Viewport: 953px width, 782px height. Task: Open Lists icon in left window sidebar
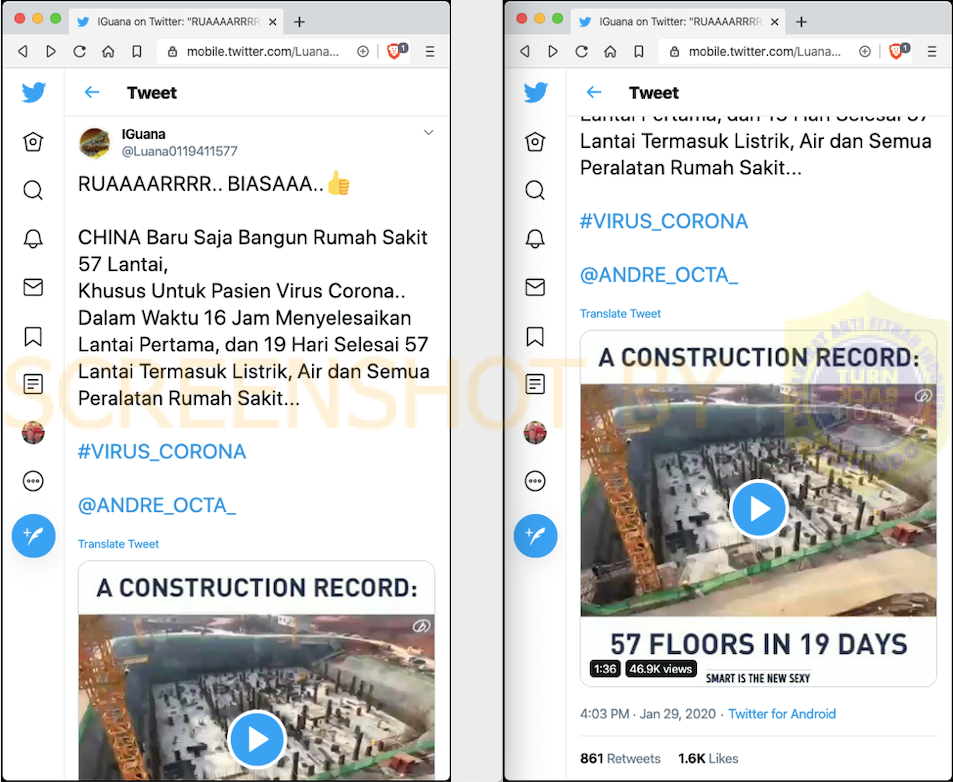pos(33,384)
